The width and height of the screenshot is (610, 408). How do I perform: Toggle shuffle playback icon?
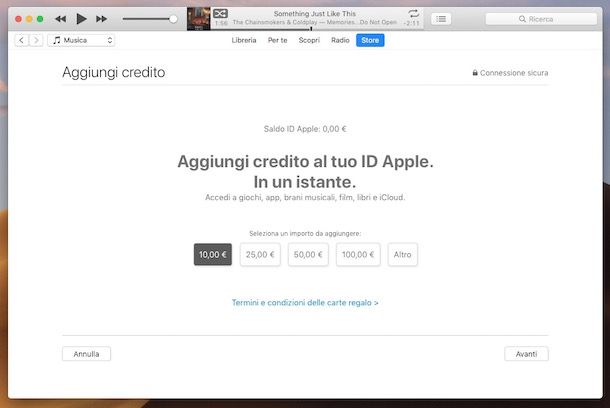220,14
